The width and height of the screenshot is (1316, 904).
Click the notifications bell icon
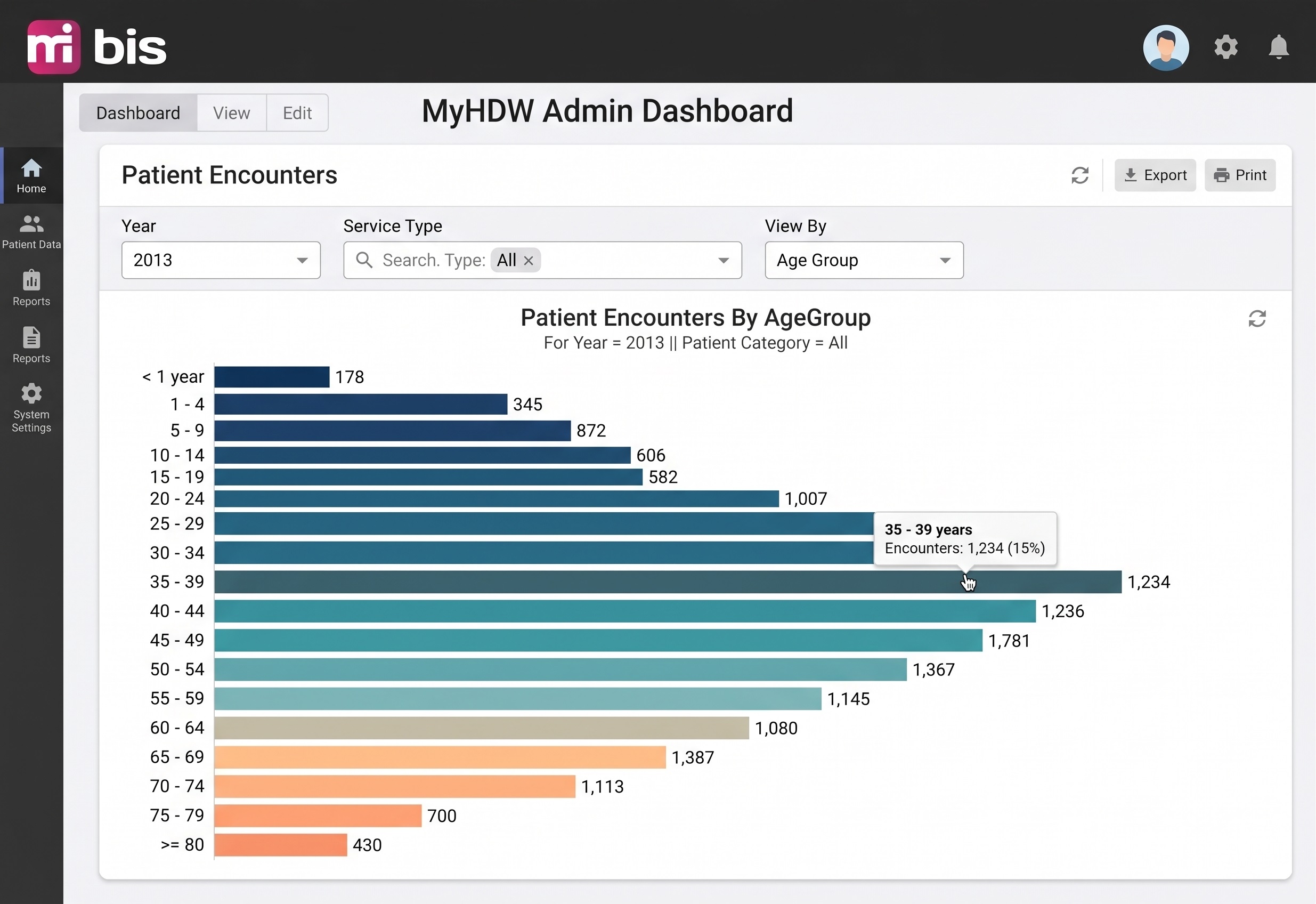pos(1278,47)
